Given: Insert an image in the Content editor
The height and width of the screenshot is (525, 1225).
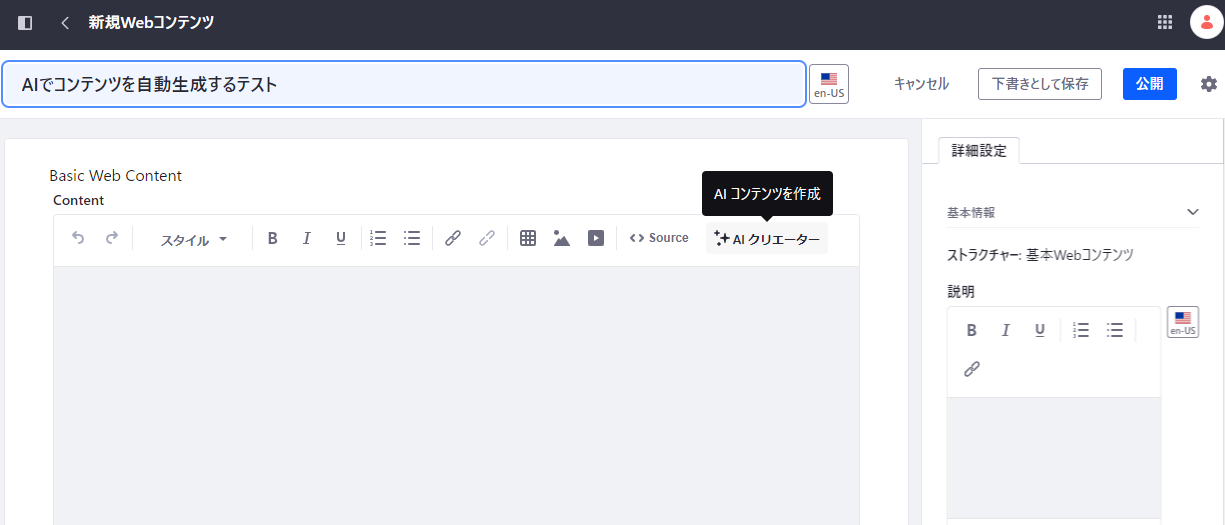Looking at the screenshot, I should pos(562,238).
